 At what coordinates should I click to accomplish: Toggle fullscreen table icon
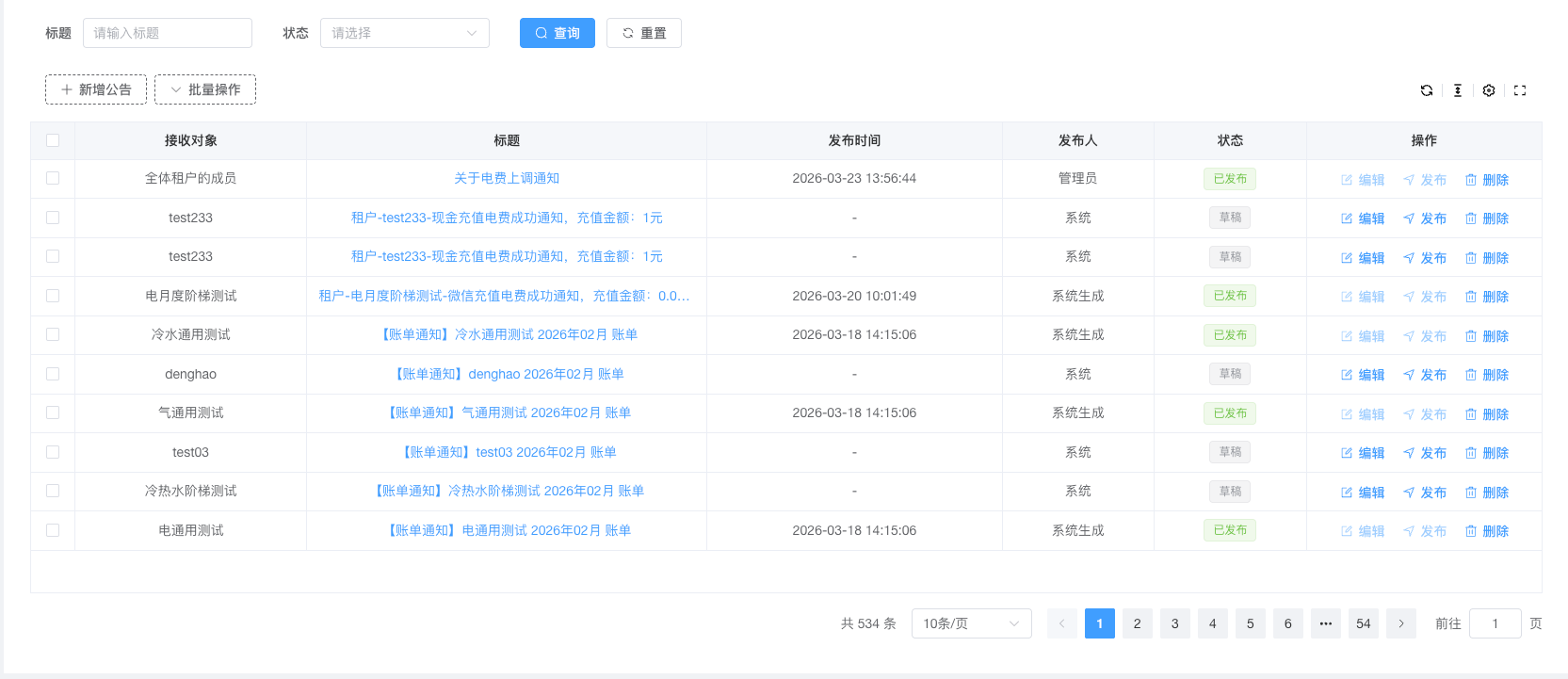(x=1520, y=90)
